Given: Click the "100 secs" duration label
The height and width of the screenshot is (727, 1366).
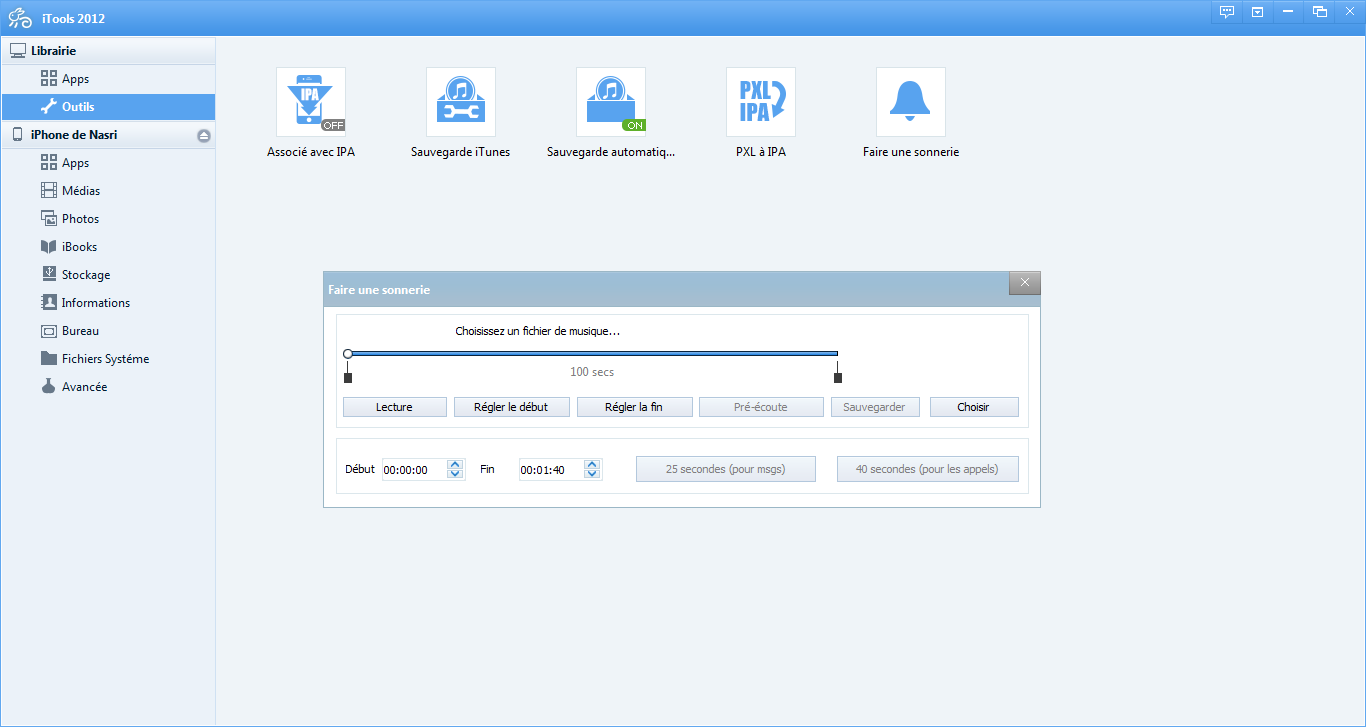Looking at the screenshot, I should 592,372.
